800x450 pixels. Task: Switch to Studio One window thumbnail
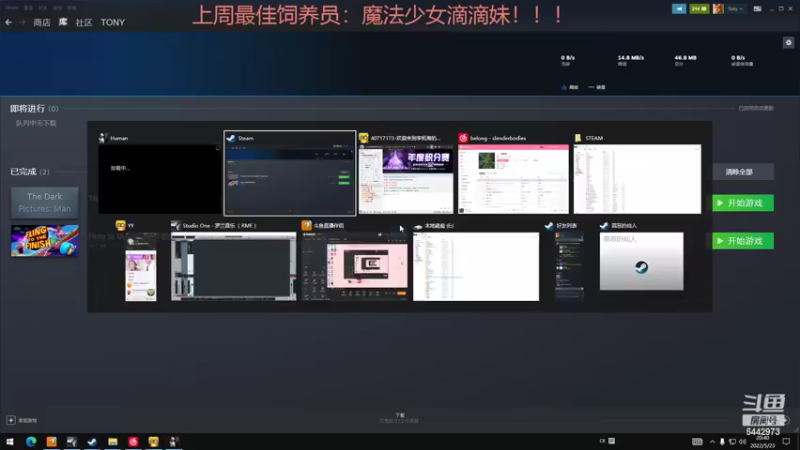tap(234, 267)
